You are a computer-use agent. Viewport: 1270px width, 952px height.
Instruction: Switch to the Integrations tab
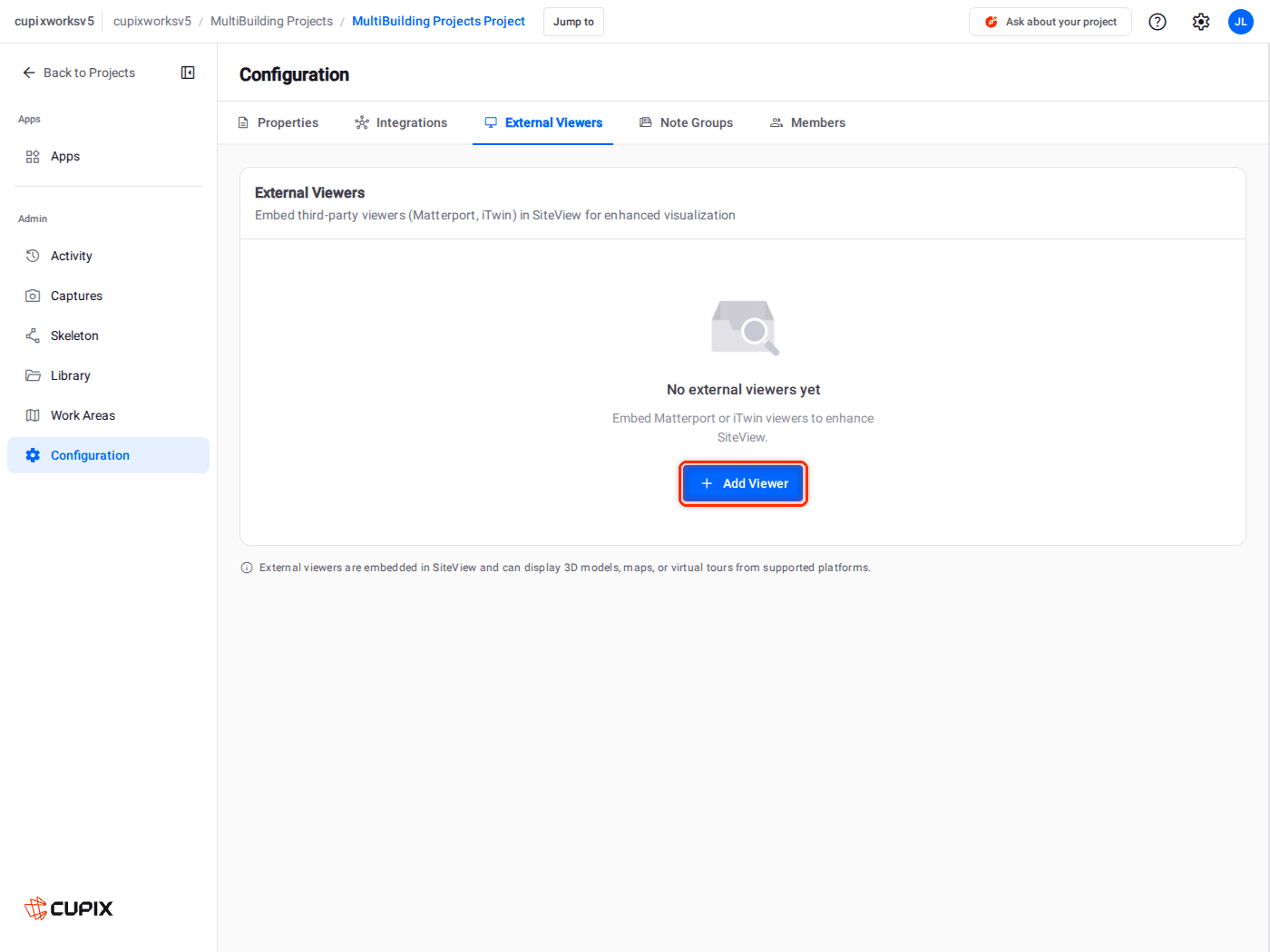(401, 122)
